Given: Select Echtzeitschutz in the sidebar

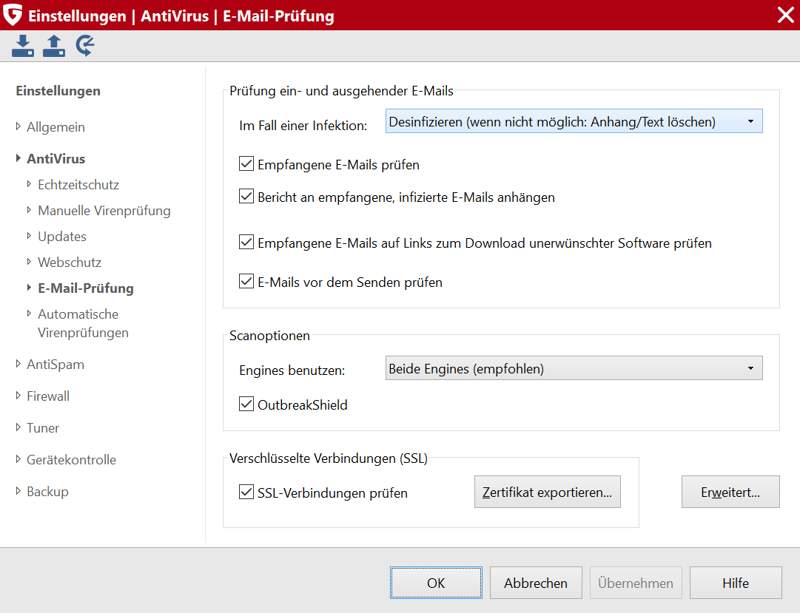Looking at the screenshot, I should click(78, 185).
